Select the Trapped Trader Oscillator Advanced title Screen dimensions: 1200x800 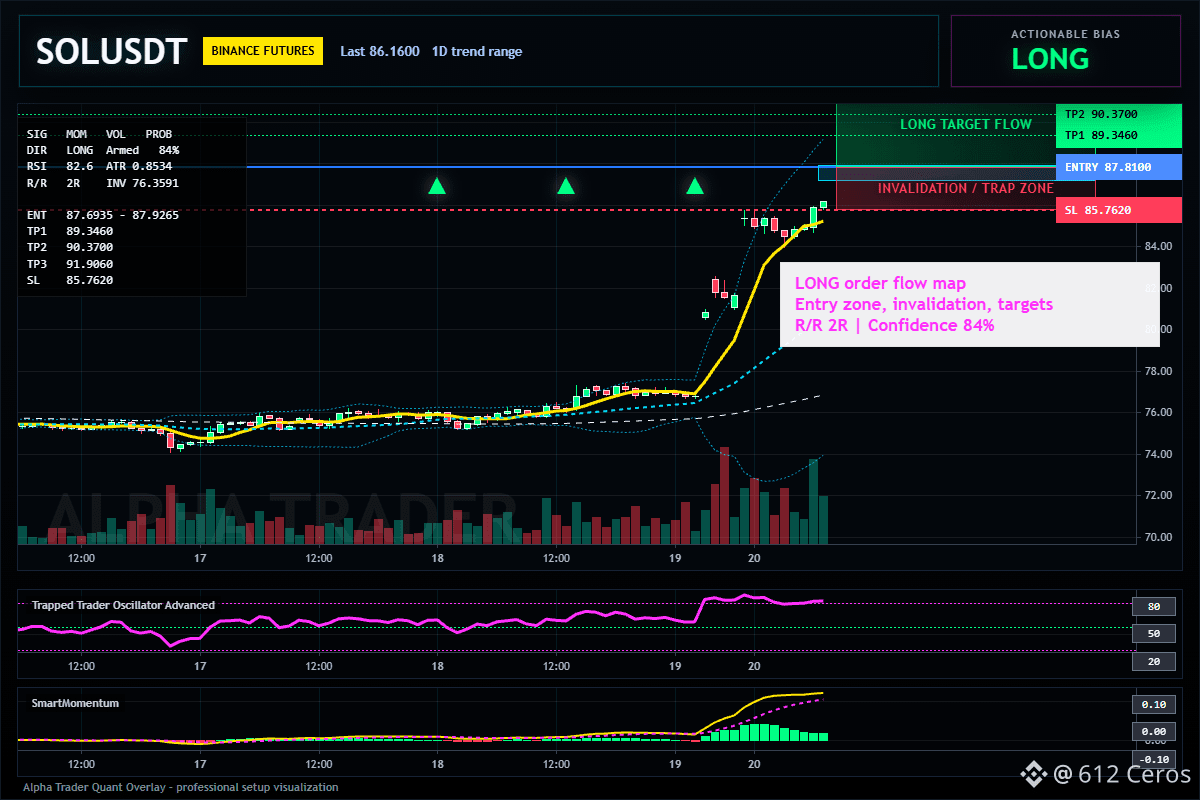point(123,605)
